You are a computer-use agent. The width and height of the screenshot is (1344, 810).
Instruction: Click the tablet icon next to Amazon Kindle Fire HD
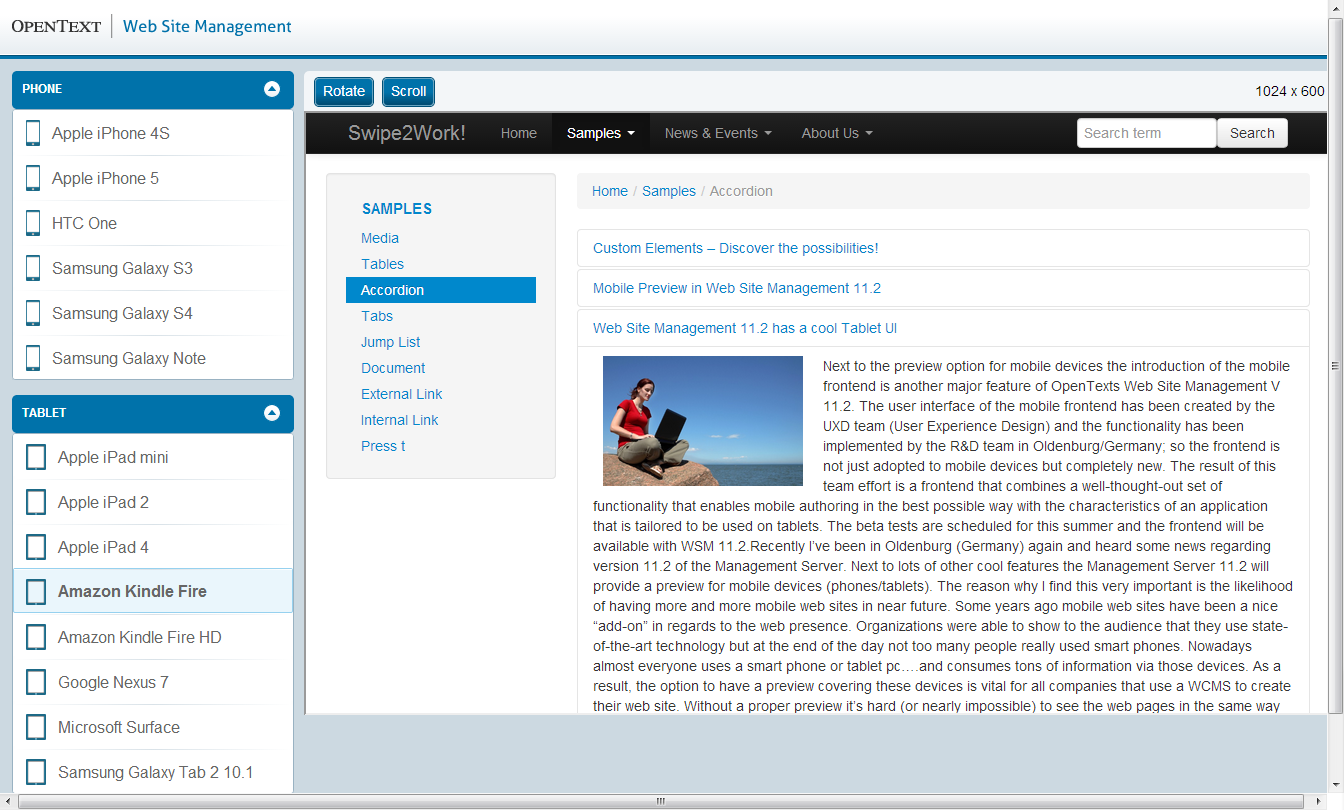click(36, 637)
